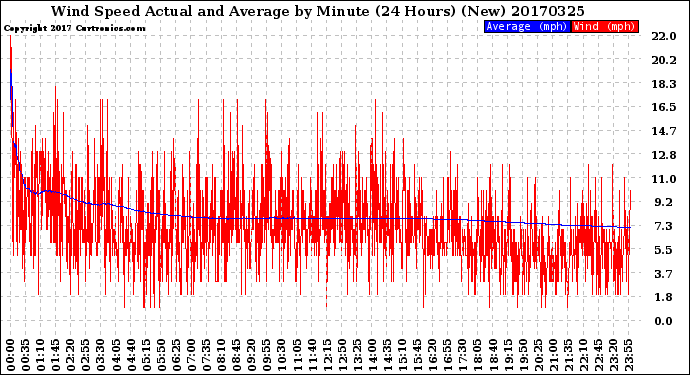Click the 22.0 y-axis label
Viewport: 690px width, 375px height.
pos(664,37)
